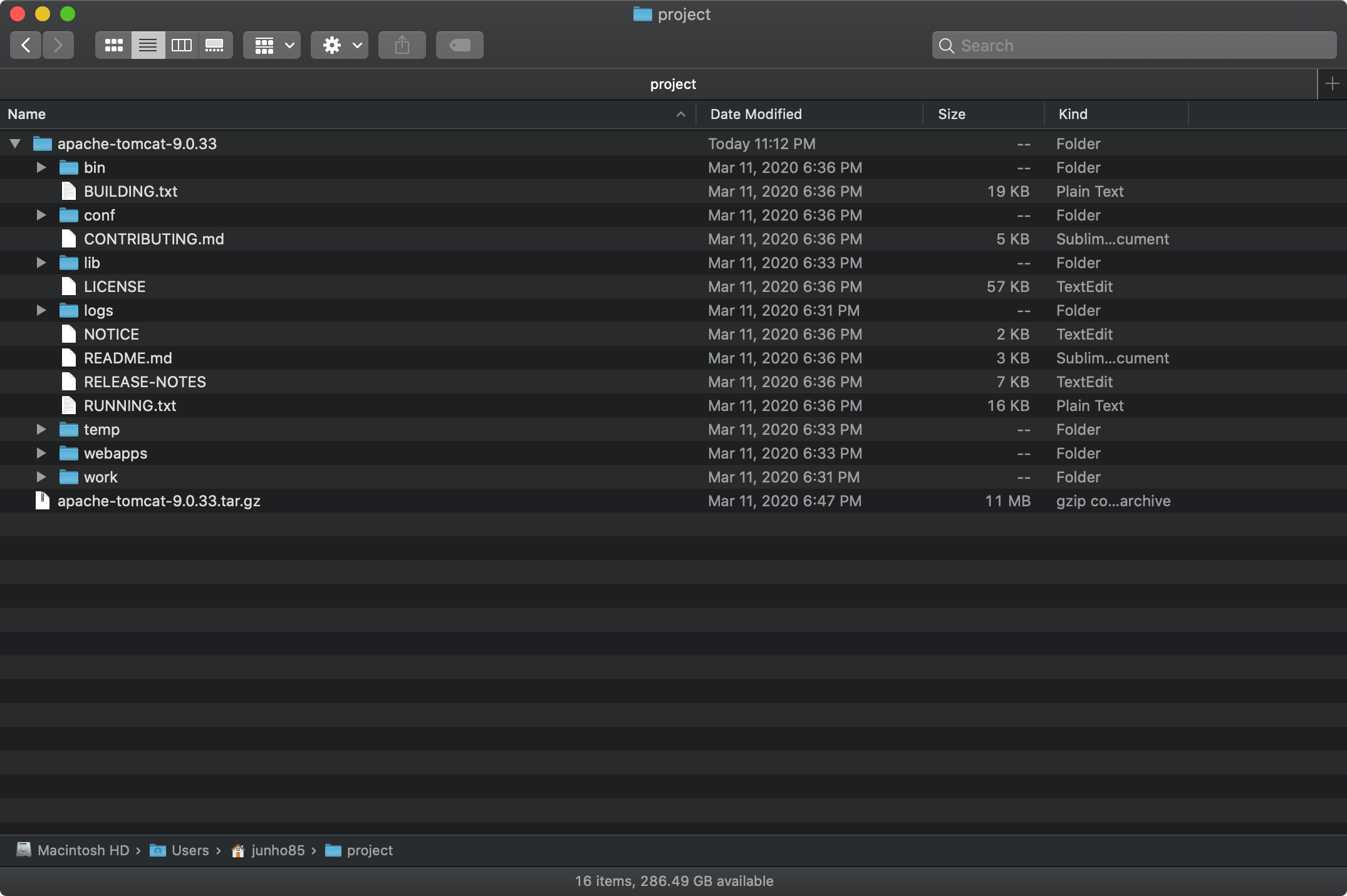1347x896 pixels.
Task: Select the project tab
Action: pyautogui.click(x=672, y=84)
